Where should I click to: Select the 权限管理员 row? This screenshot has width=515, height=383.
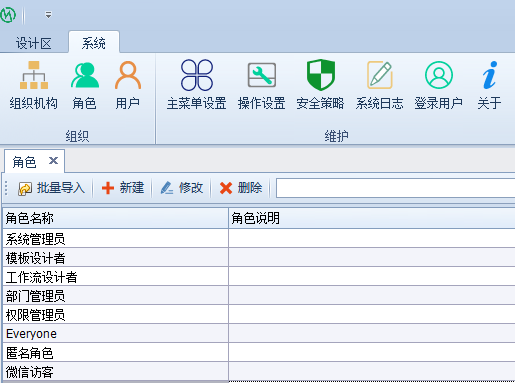point(259,314)
